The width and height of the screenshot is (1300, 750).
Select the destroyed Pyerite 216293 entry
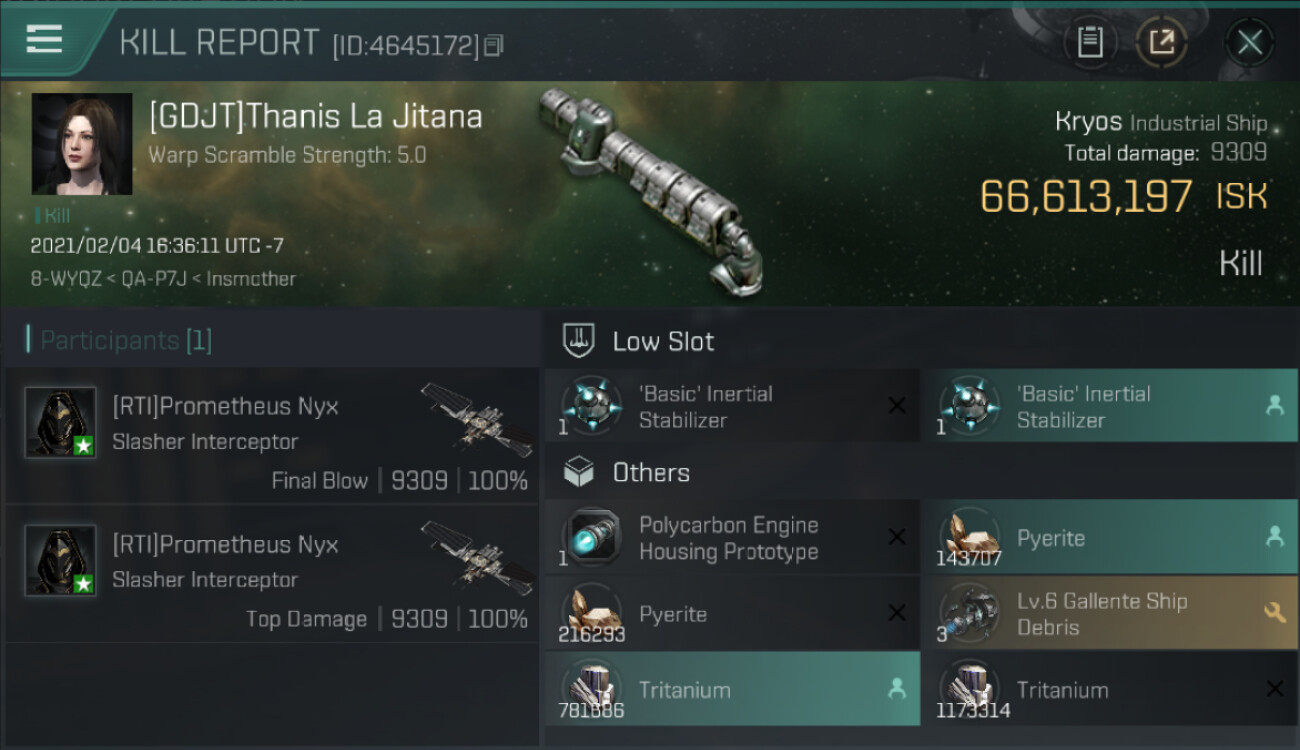(731, 614)
